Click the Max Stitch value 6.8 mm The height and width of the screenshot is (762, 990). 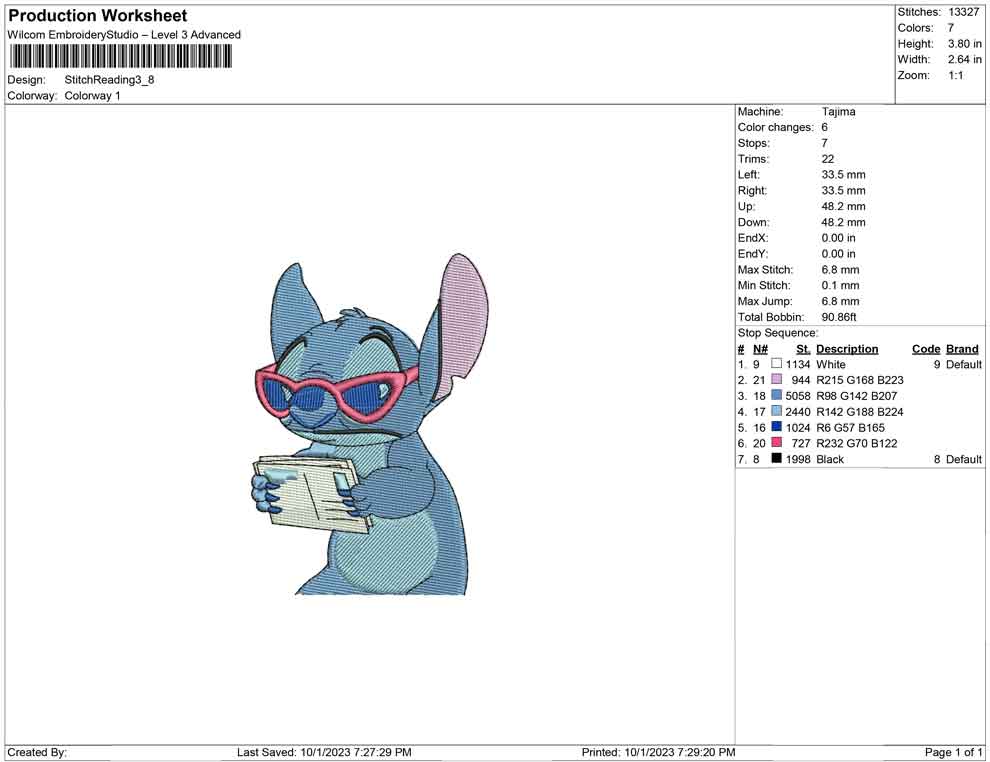click(x=840, y=270)
